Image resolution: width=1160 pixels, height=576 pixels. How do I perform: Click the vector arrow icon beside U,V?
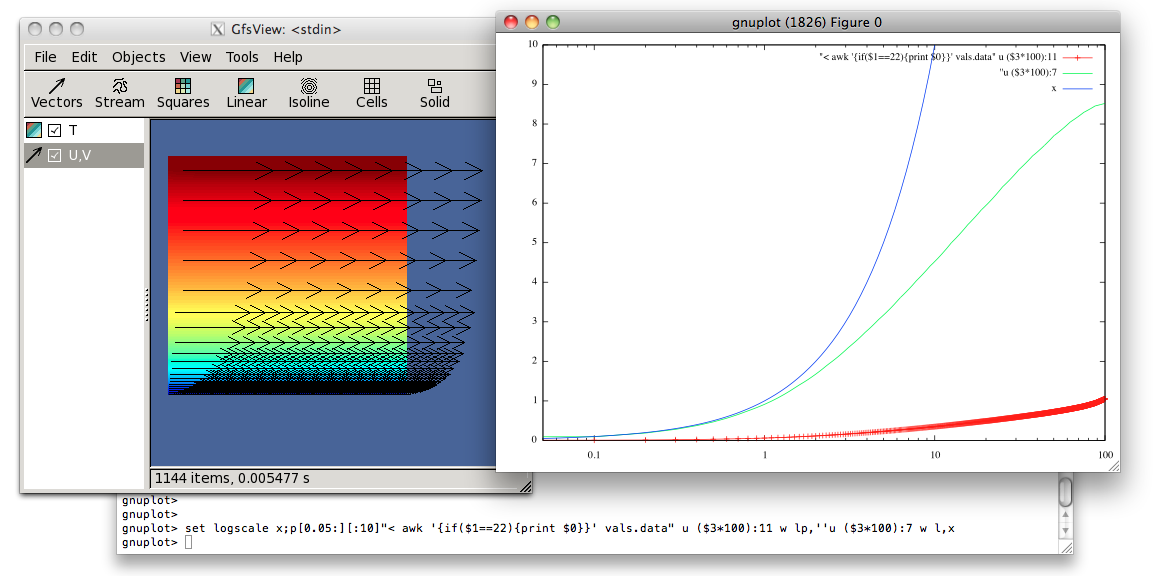pos(34,155)
